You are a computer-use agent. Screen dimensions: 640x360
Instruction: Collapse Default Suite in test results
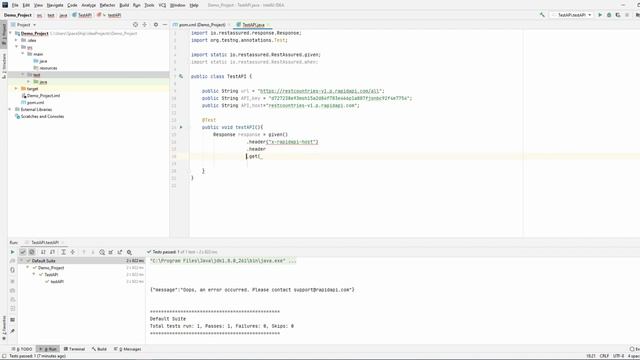tap(22, 260)
